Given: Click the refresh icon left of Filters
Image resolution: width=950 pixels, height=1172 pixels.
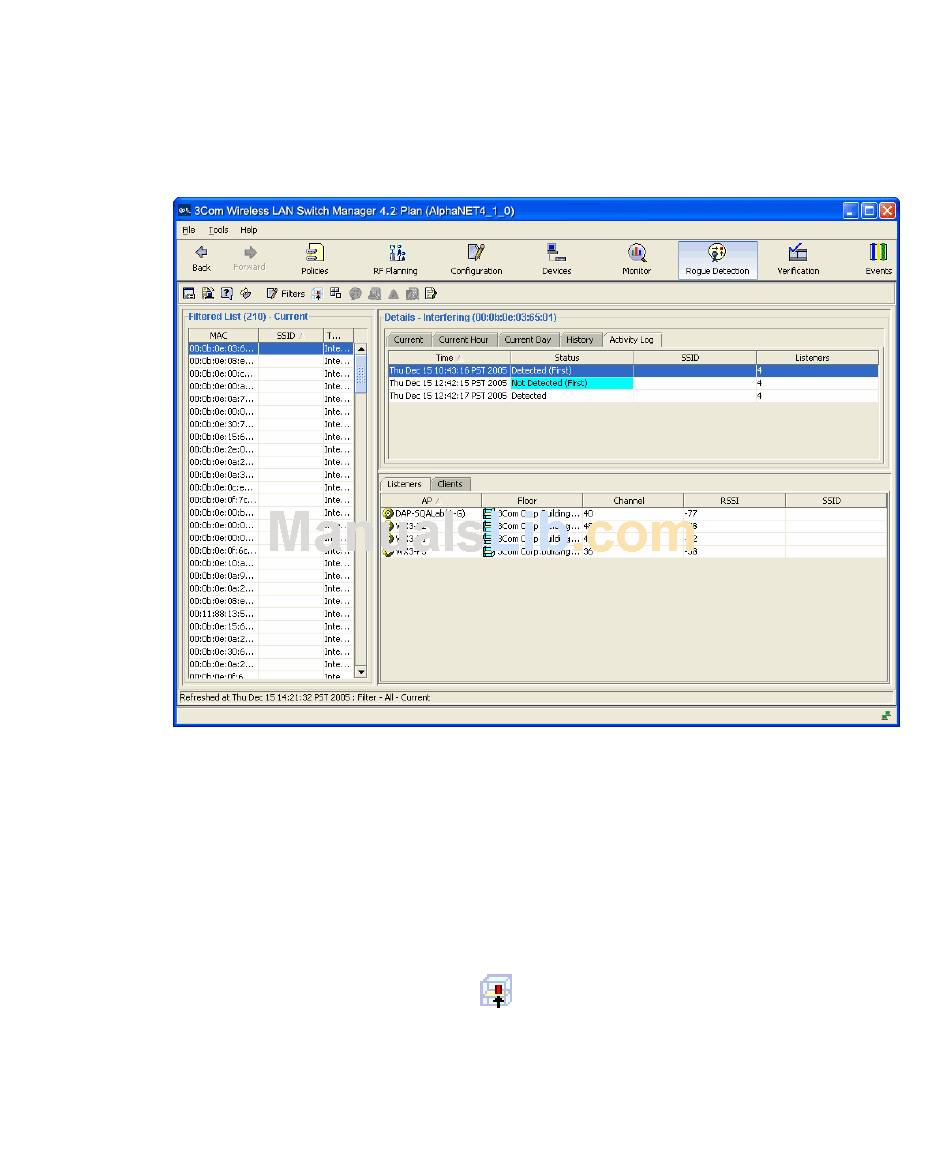Looking at the screenshot, I should click(245, 293).
